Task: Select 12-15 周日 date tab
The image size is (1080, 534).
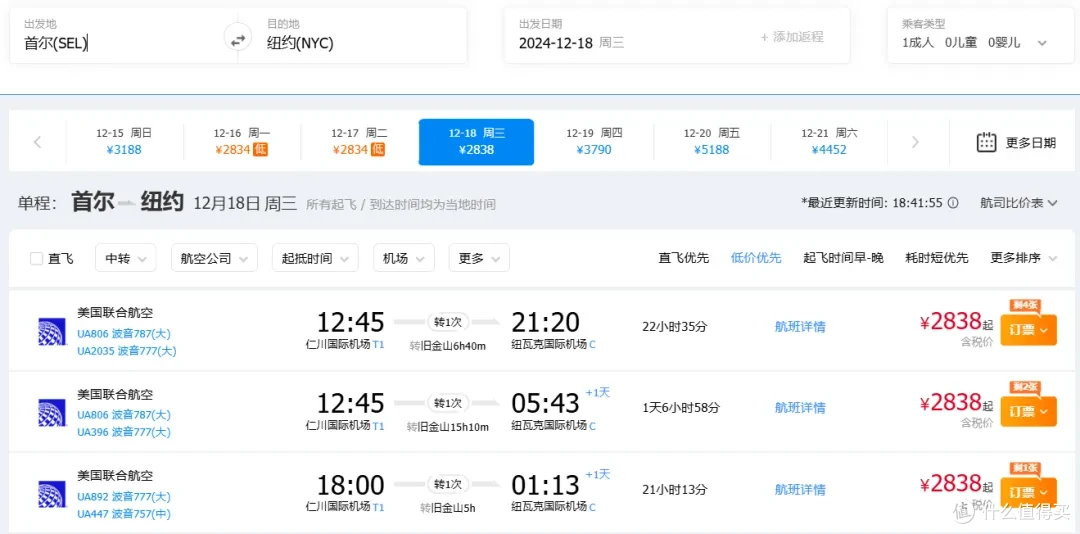Action: click(x=124, y=142)
